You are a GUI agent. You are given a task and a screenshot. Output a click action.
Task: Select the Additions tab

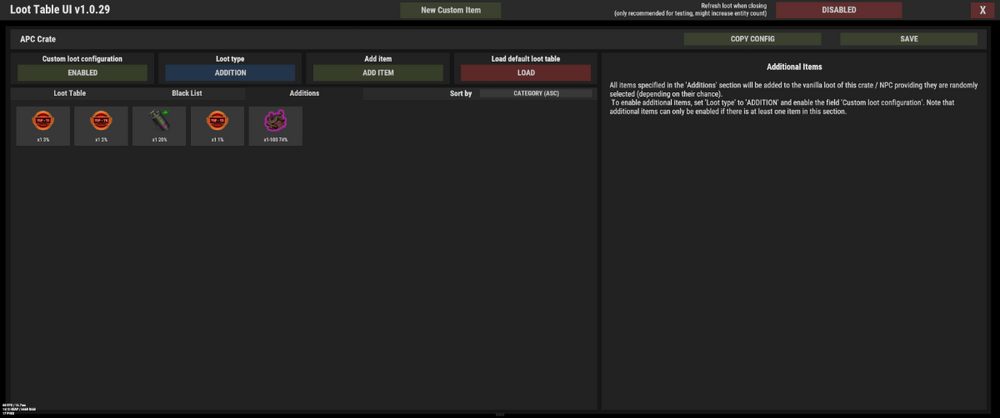tap(304, 93)
